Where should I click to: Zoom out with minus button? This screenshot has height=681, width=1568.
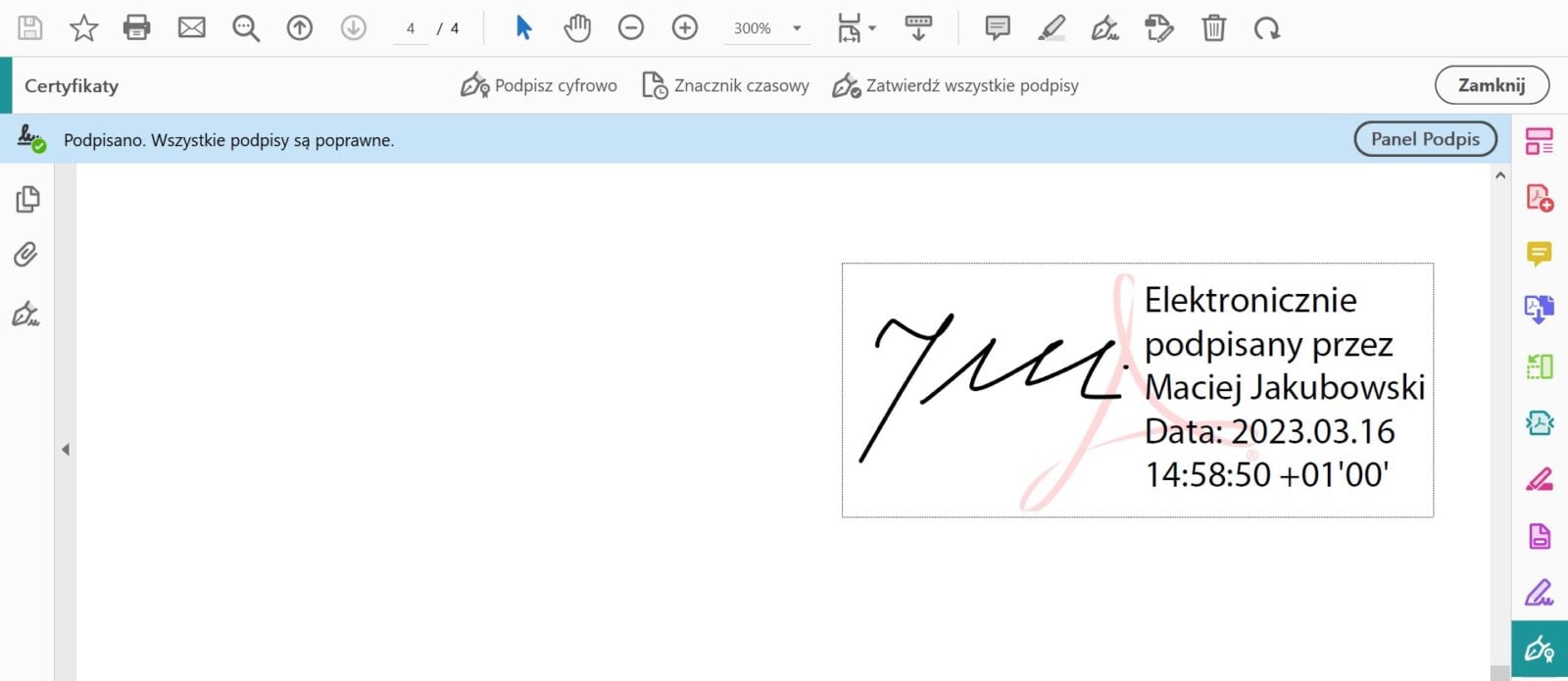[x=631, y=28]
